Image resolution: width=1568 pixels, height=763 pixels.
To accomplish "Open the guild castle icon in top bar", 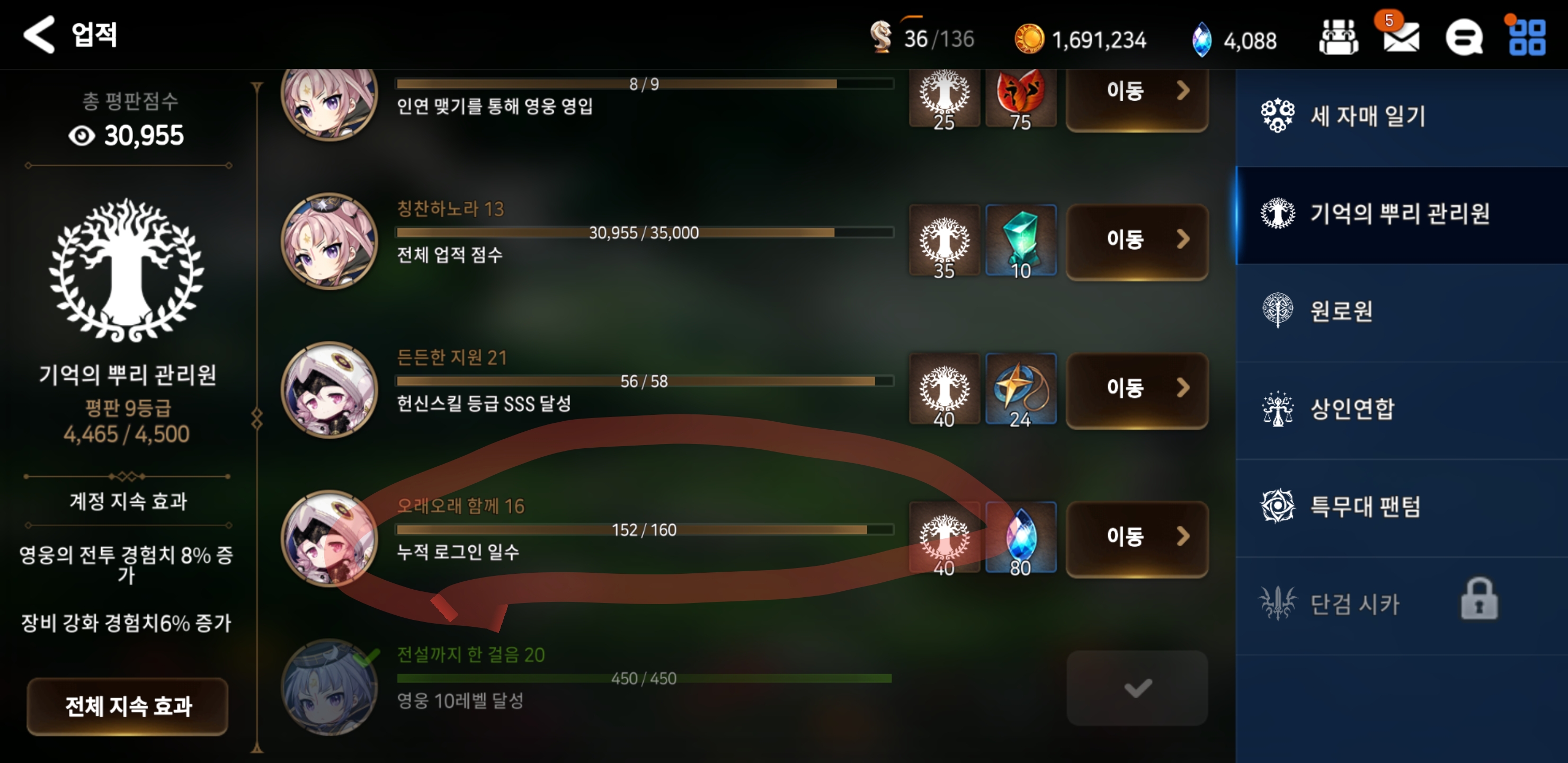I will [1338, 38].
